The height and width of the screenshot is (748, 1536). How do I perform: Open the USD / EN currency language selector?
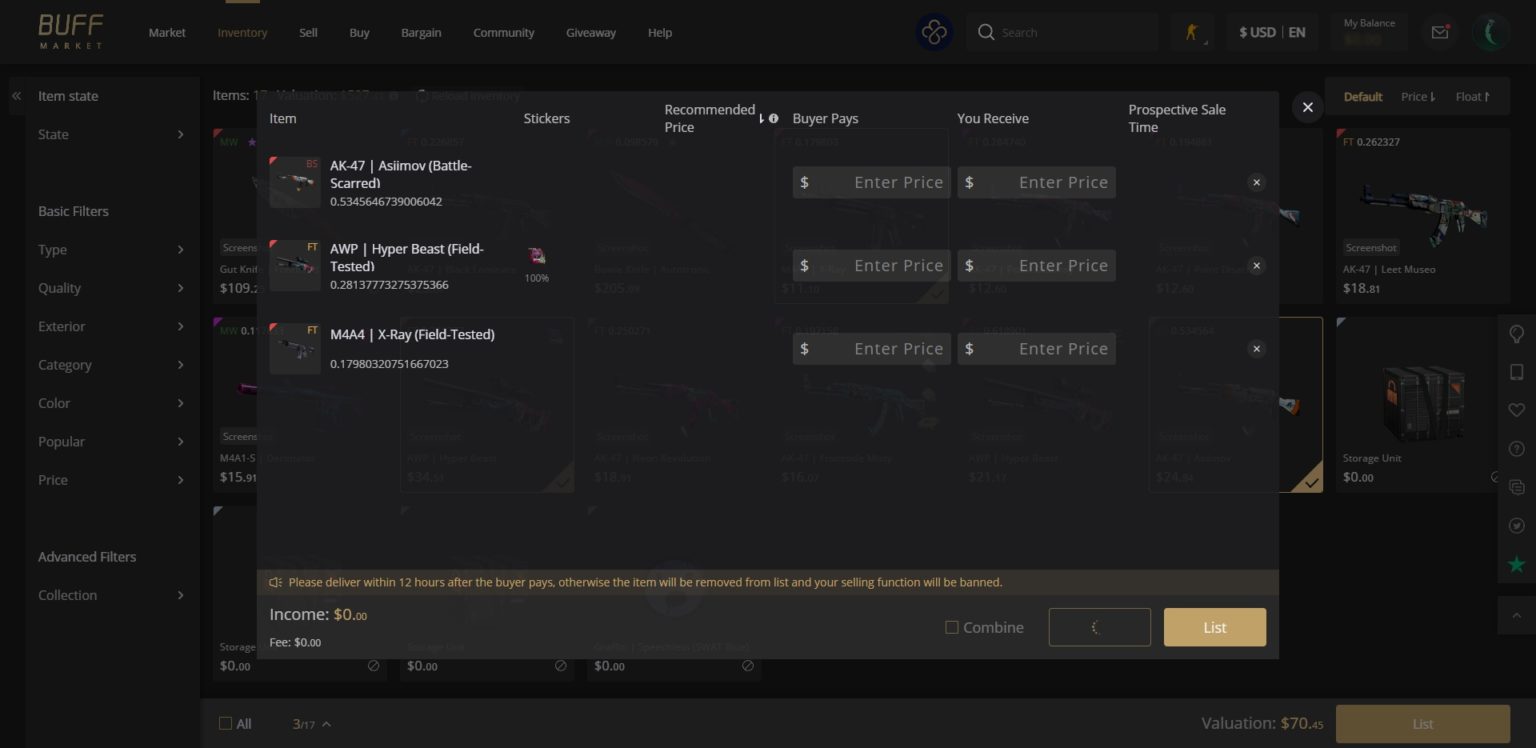tap(1271, 32)
